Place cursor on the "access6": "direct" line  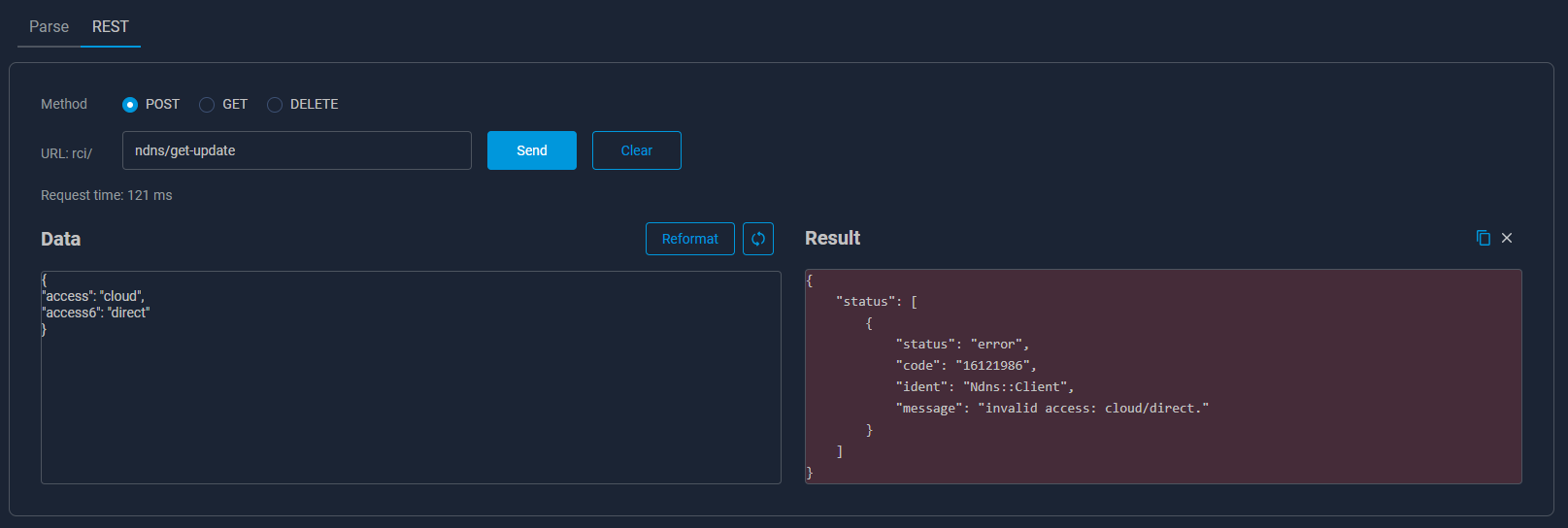tap(96, 313)
